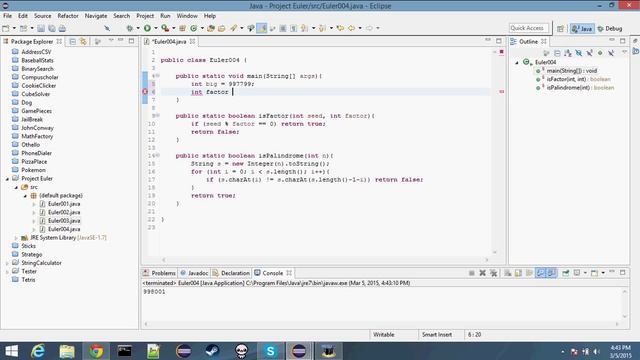Select the CookieClicker project
Image resolution: width=640 pixels, height=360 pixels.
[39, 86]
